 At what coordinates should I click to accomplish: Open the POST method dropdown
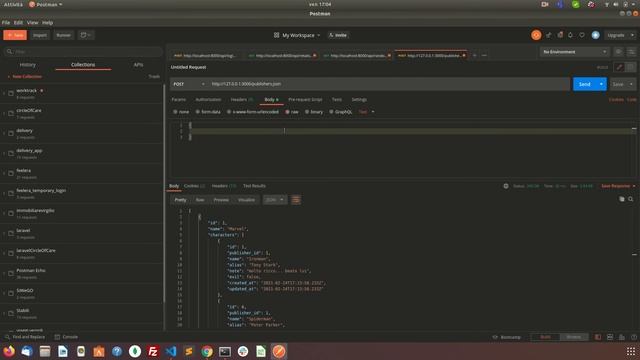(189, 84)
